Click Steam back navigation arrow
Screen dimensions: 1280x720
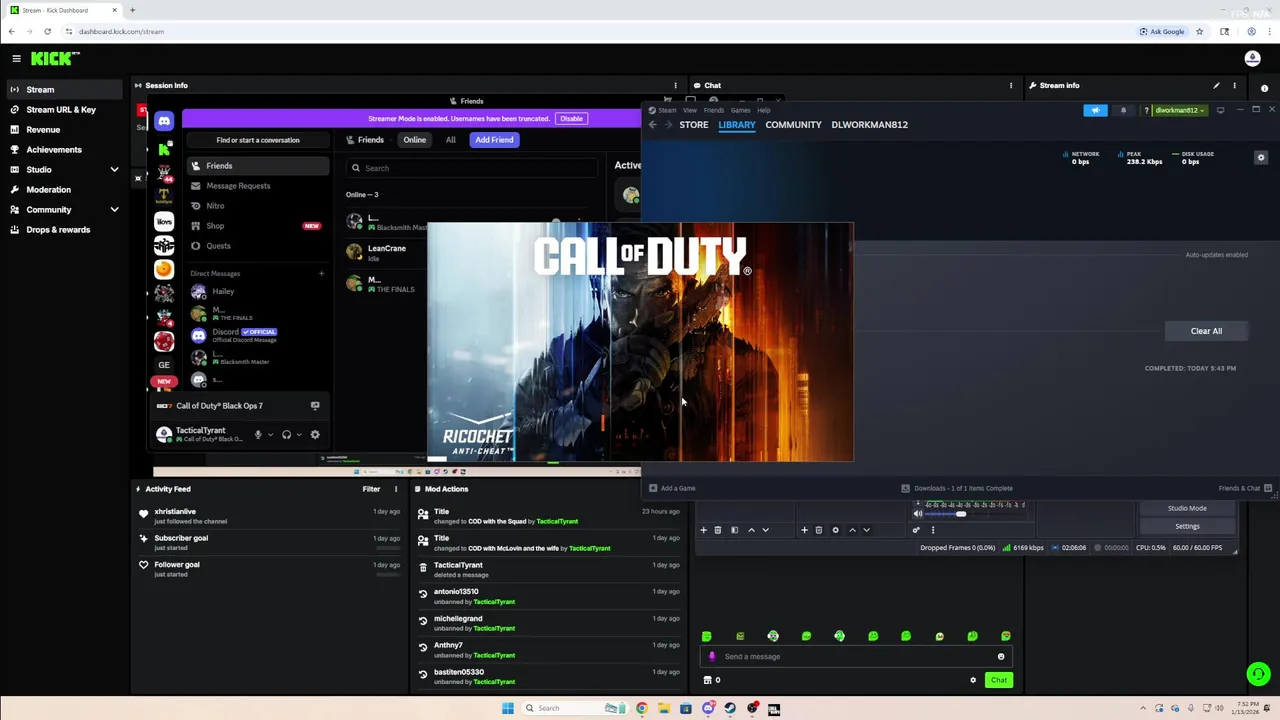pyautogui.click(x=652, y=125)
